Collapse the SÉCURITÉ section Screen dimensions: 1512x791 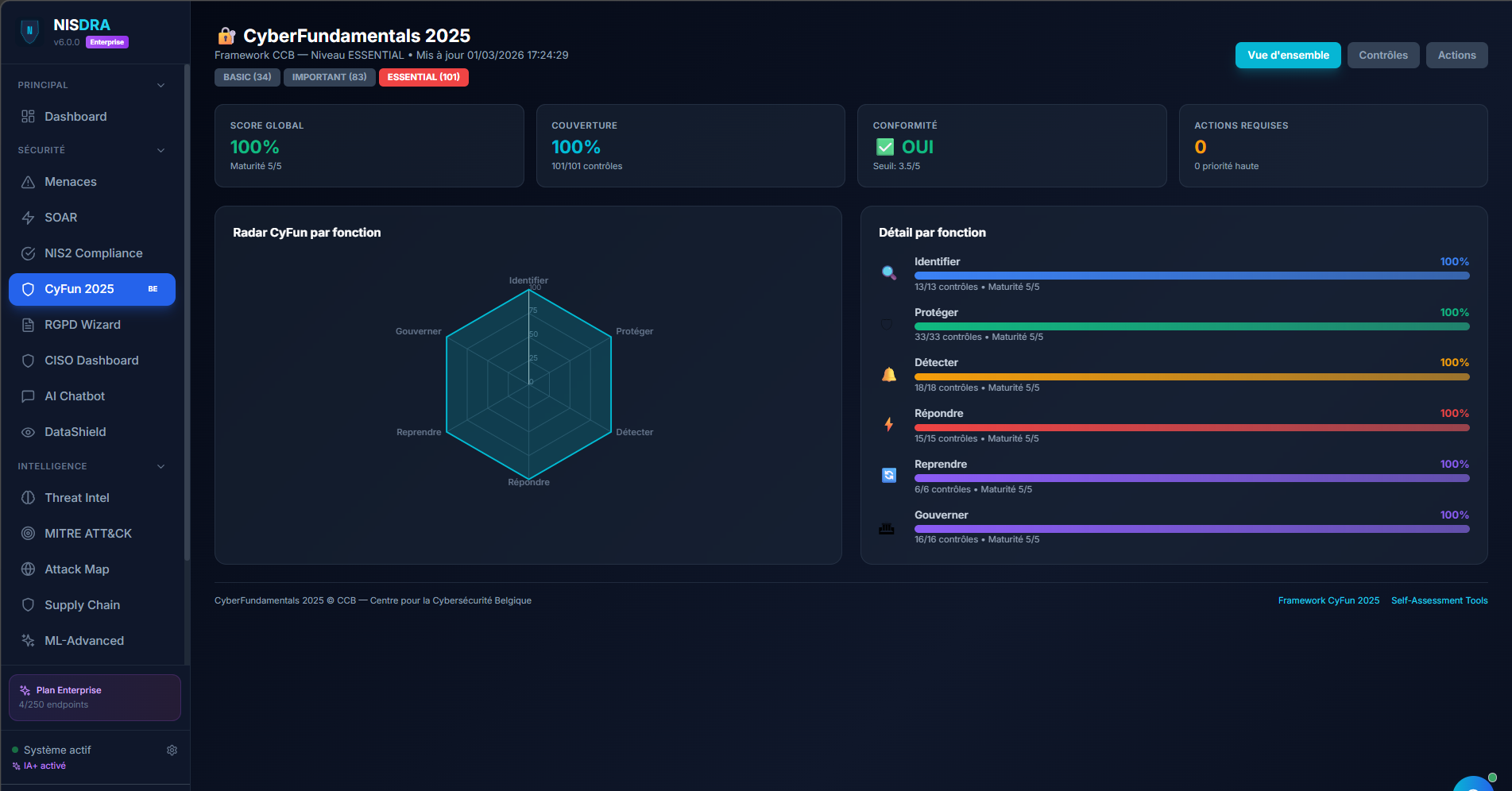click(161, 150)
